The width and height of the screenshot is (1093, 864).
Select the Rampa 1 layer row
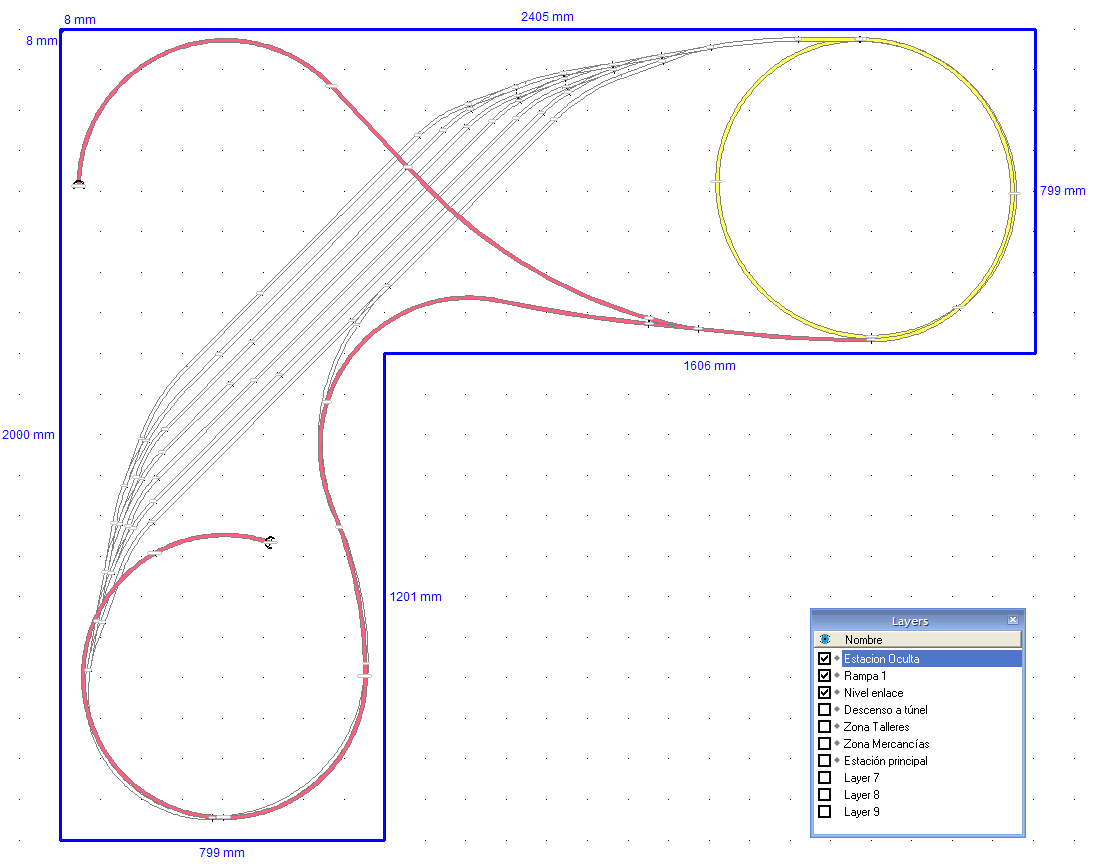click(x=918, y=676)
